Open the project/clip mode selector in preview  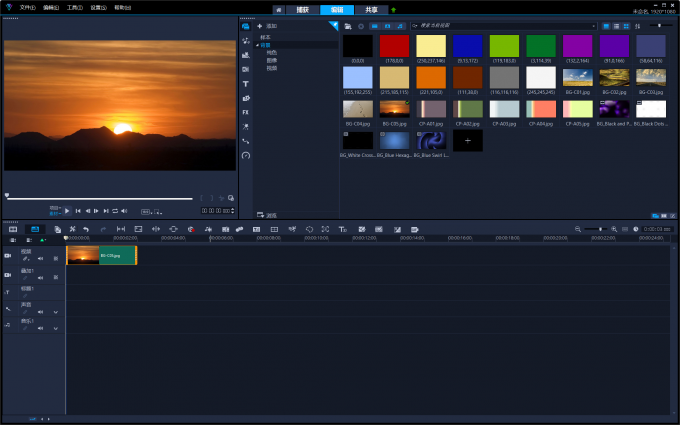pyautogui.click(x=54, y=211)
